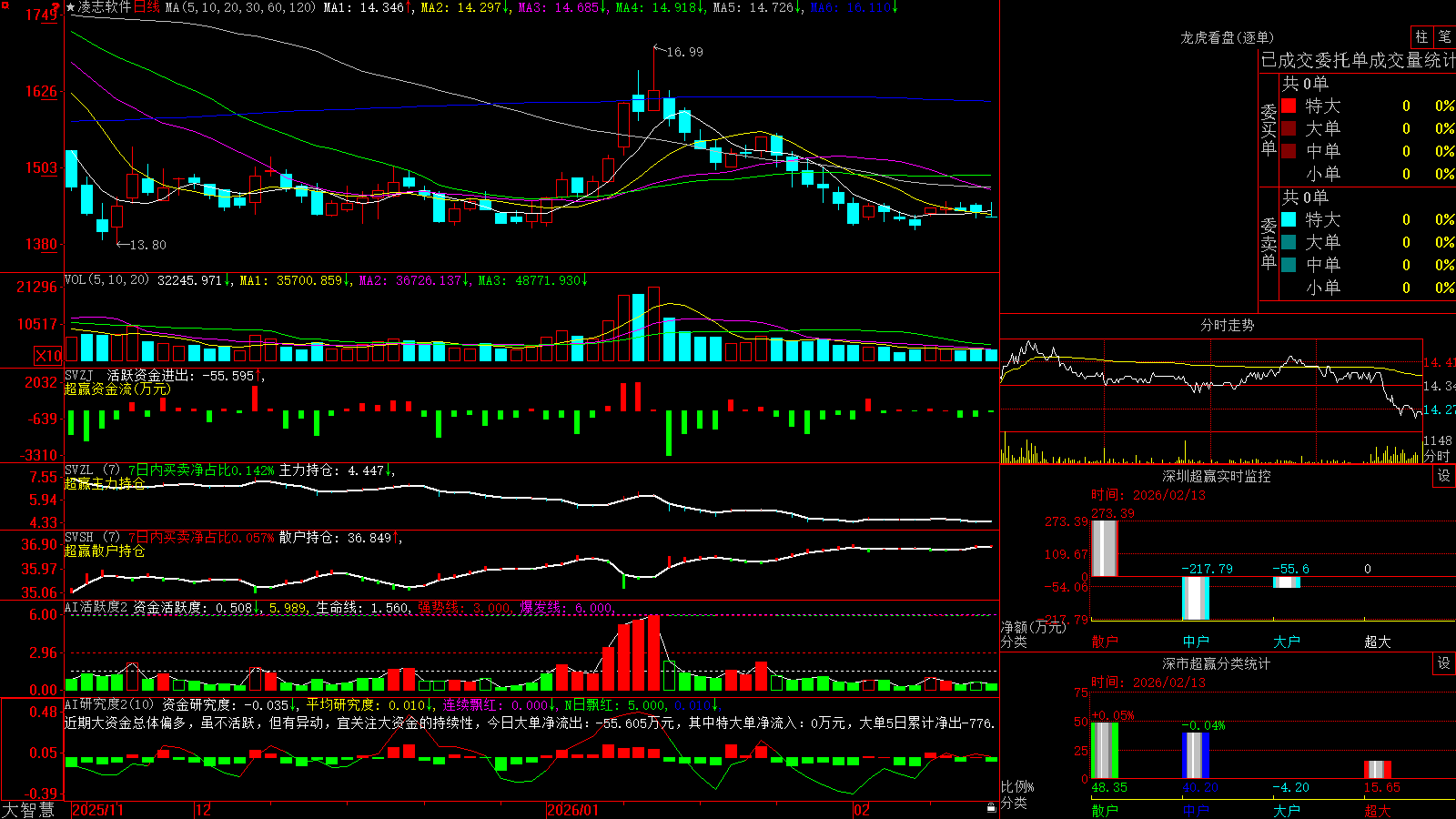Screen dimensions: 1456x819
Task: Click the 1148 volume value in 分时走势
Action: [1438, 440]
